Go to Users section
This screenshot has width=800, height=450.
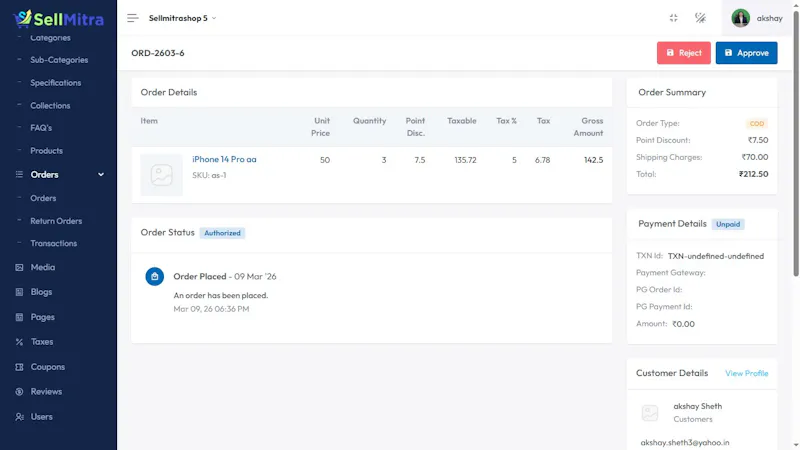41,417
